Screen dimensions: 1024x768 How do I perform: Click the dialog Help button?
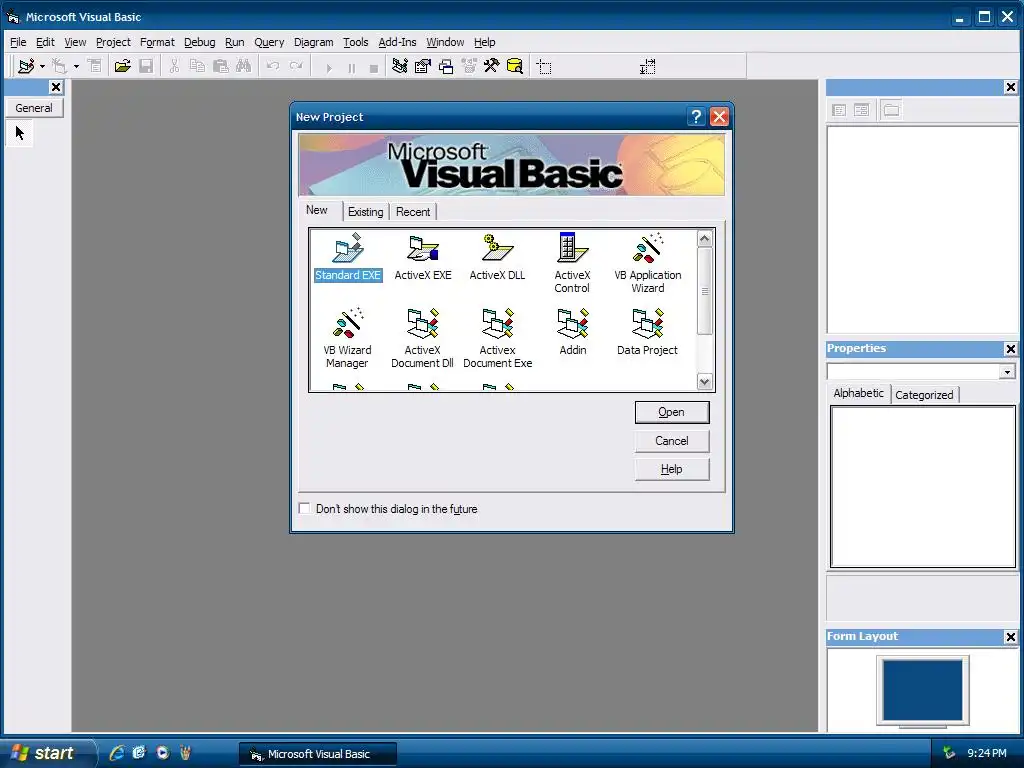pos(671,469)
